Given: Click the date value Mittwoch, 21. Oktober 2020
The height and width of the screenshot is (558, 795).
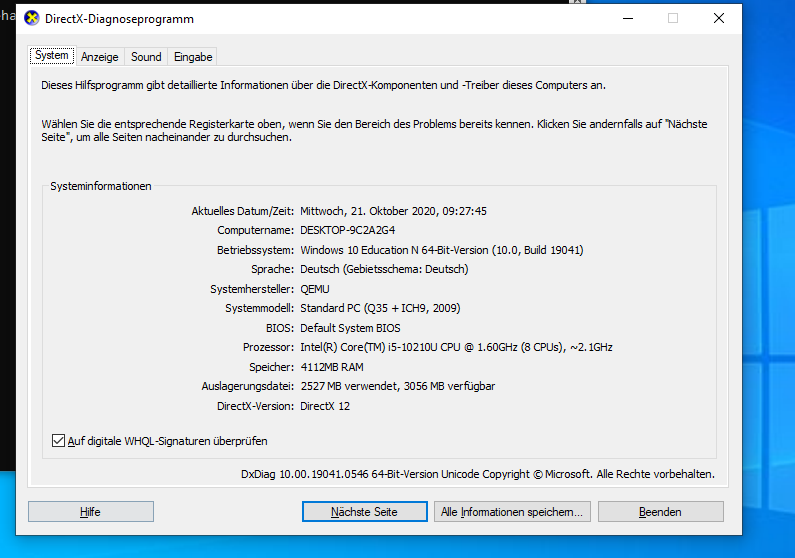Looking at the screenshot, I should [393, 211].
